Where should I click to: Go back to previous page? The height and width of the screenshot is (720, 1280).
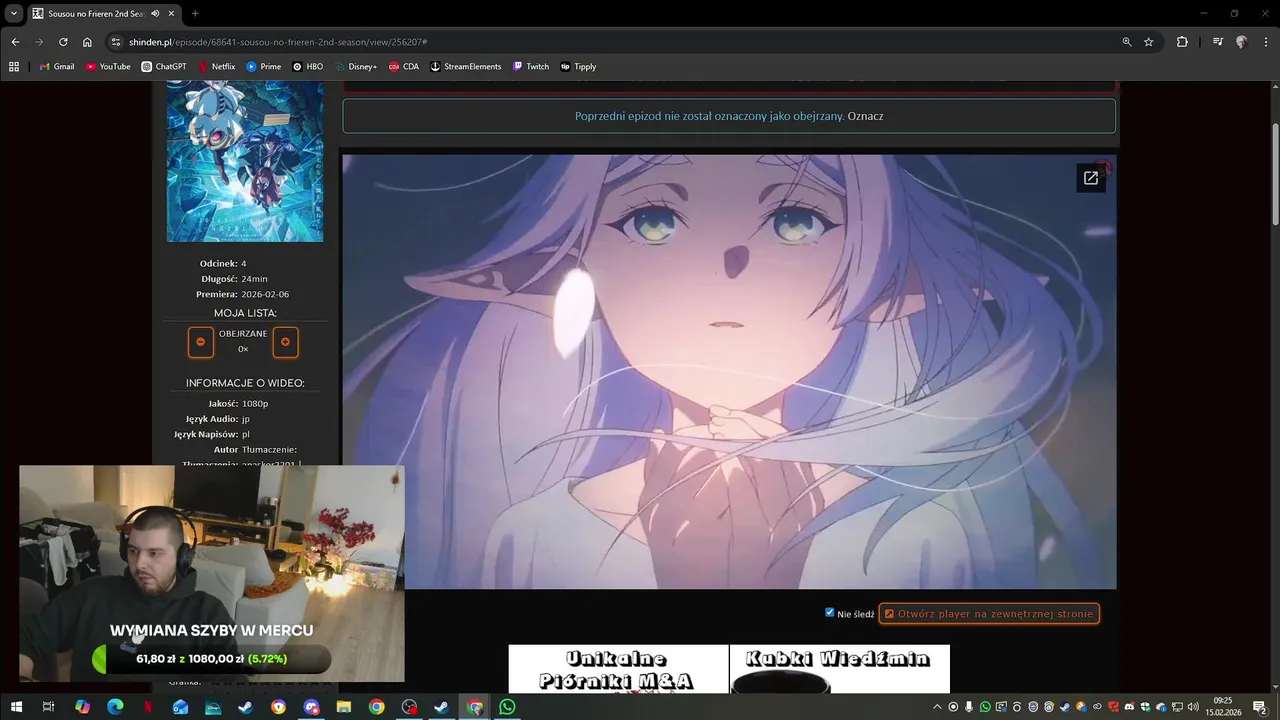(15, 42)
